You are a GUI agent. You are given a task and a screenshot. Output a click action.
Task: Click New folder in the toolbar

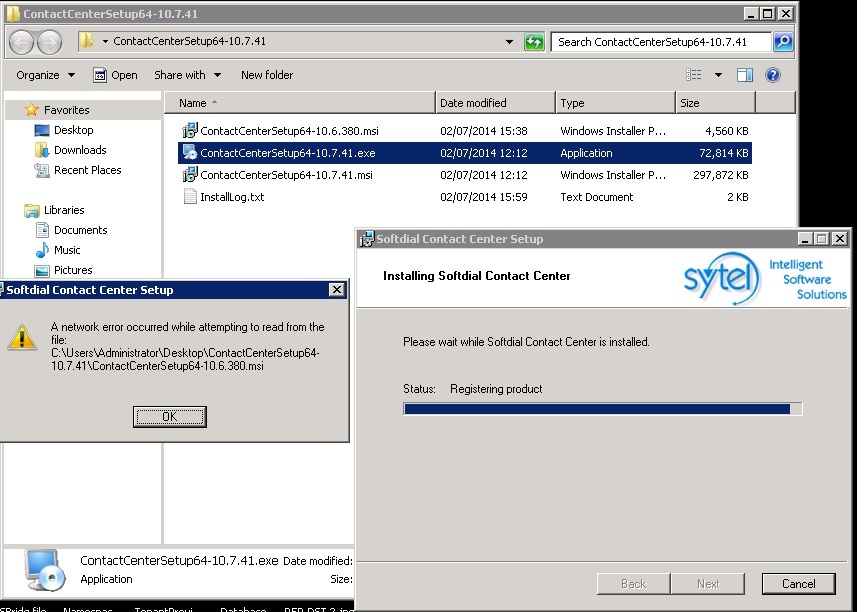click(267, 75)
